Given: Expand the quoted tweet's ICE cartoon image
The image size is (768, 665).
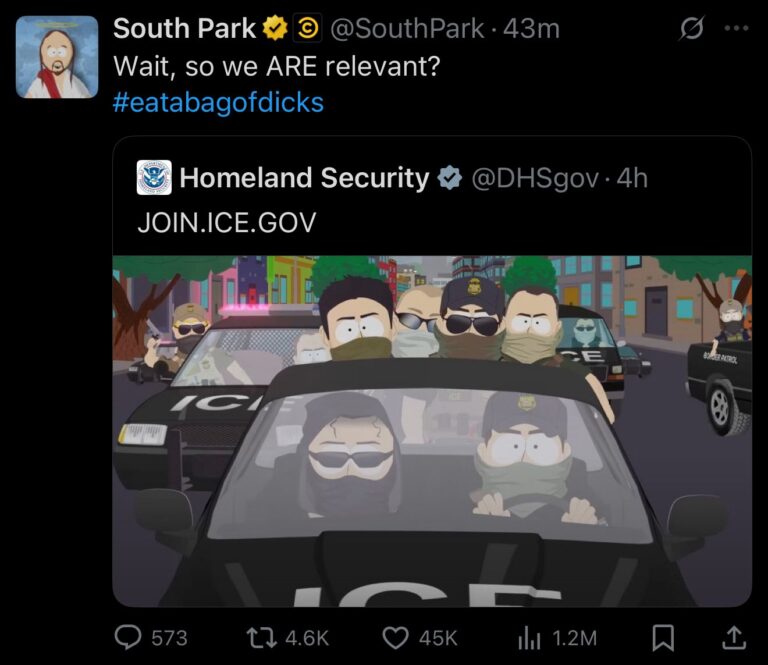Looking at the screenshot, I should [x=432, y=430].
